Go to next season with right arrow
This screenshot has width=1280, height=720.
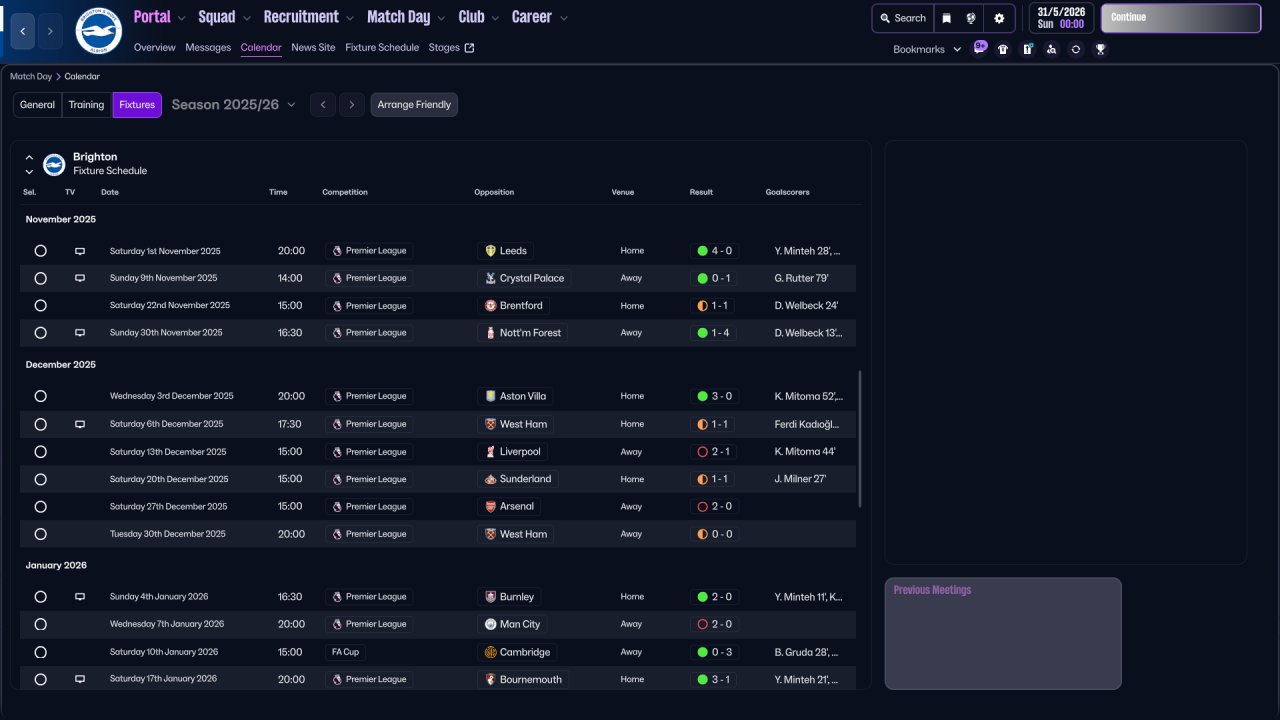(x=351, y=105)
